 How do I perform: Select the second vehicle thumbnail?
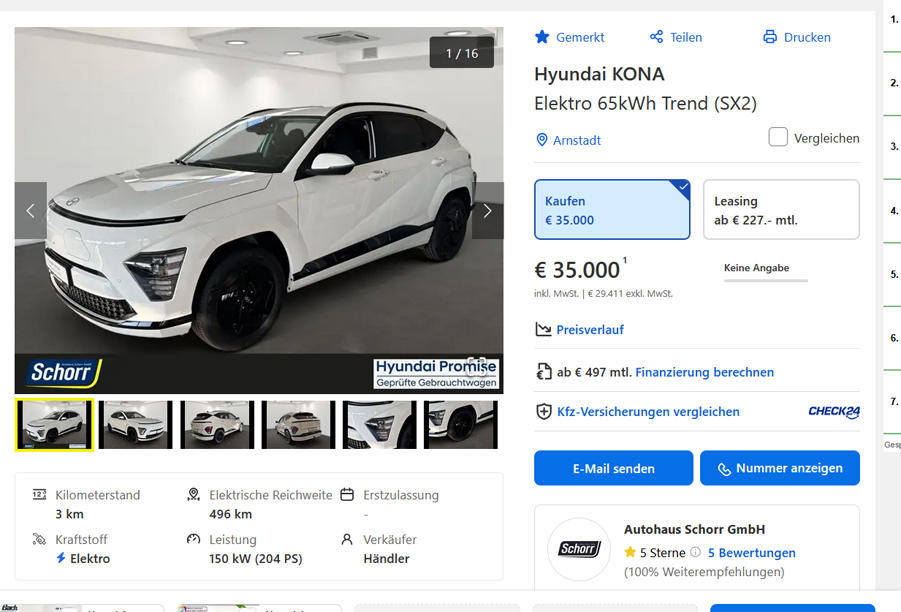[135, 424]
